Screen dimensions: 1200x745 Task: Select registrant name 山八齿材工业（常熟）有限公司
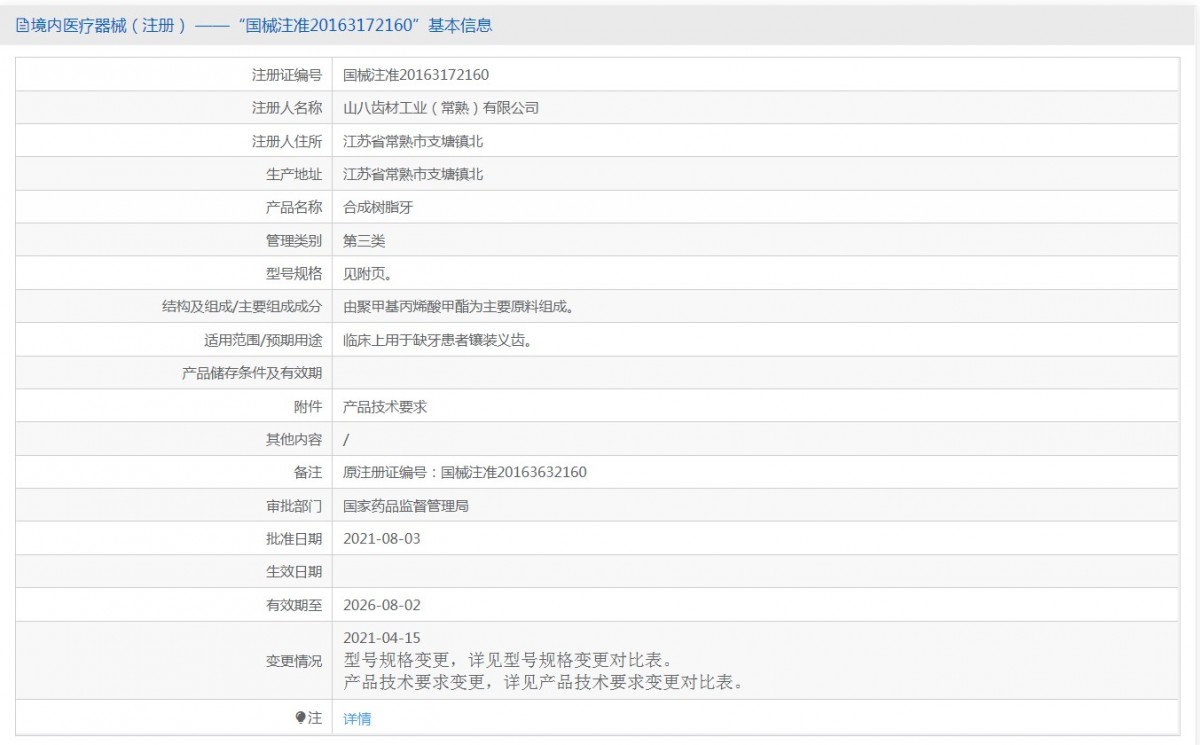[x=441, y=108]
